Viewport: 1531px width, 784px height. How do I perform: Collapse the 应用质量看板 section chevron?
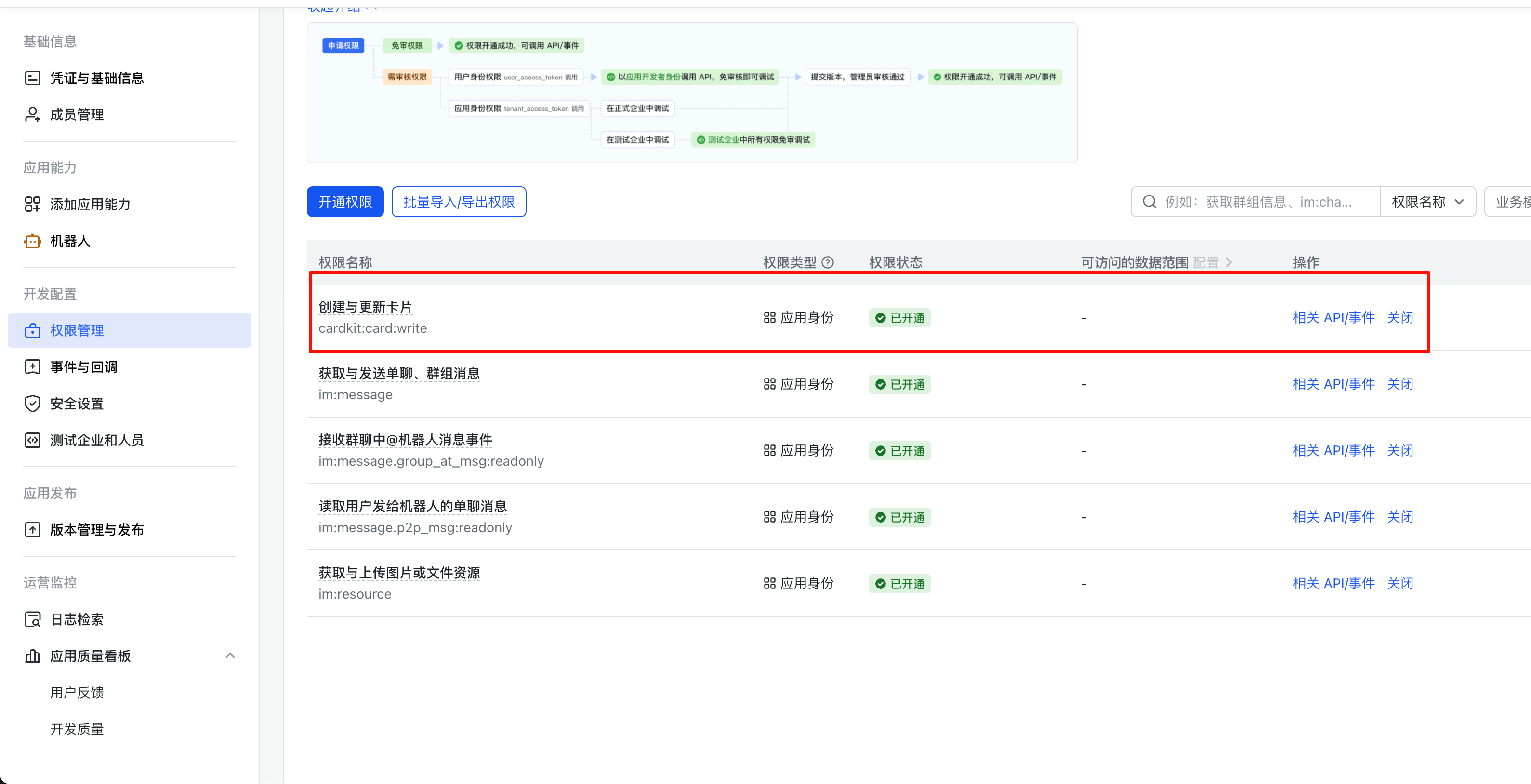pos(230,656)
